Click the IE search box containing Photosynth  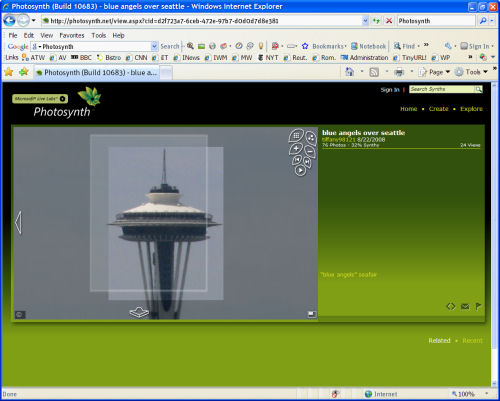point(436,21)
